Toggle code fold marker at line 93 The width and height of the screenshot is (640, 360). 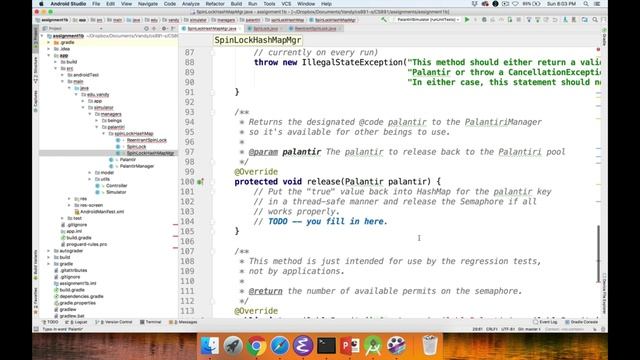click(213, 112)
